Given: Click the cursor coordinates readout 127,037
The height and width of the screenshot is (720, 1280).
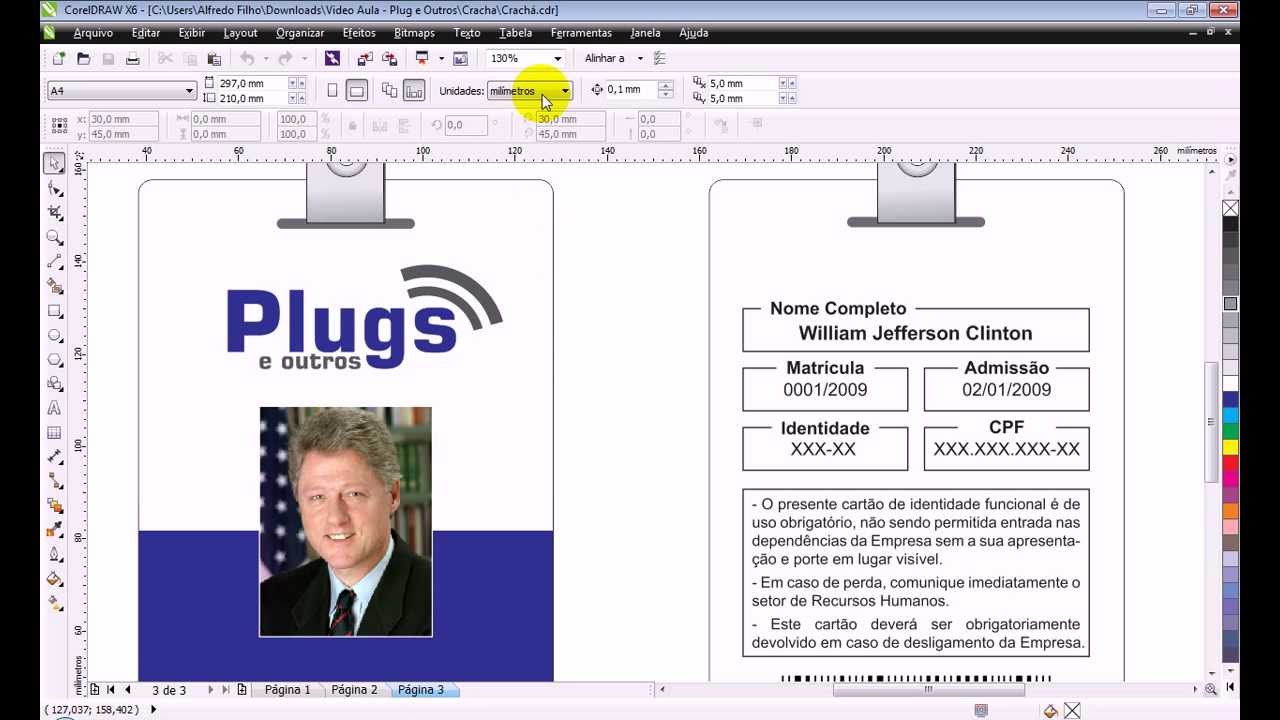Looking at the screenshot, I should pyautogui.click(x=90, y=710).
